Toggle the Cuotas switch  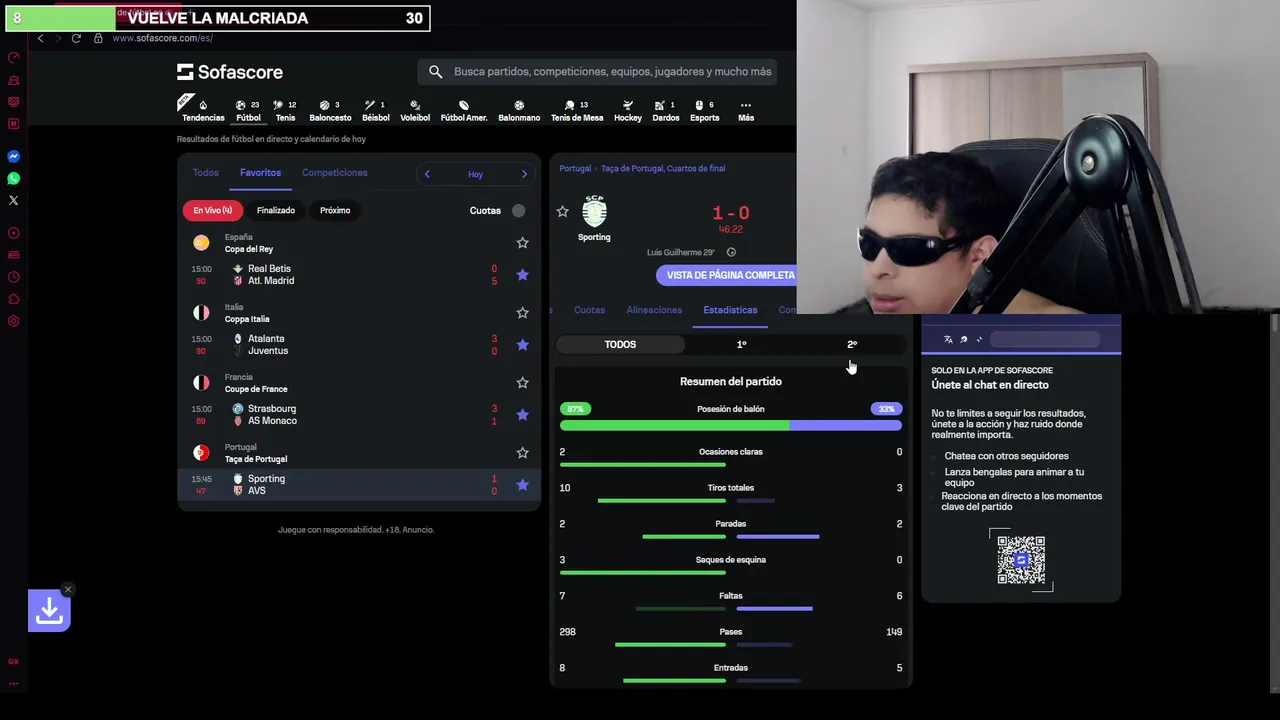click(519, 210)
